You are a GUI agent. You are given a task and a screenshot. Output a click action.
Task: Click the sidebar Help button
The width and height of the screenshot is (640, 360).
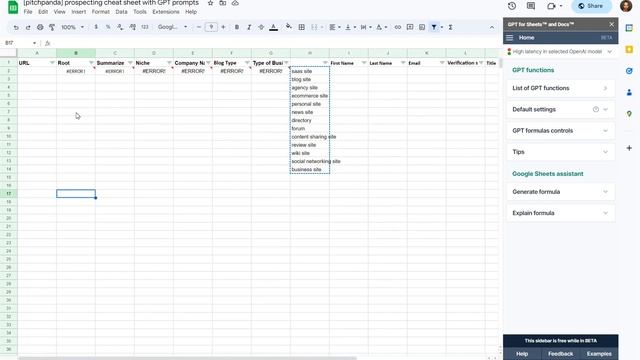click(x=522, y=353)
